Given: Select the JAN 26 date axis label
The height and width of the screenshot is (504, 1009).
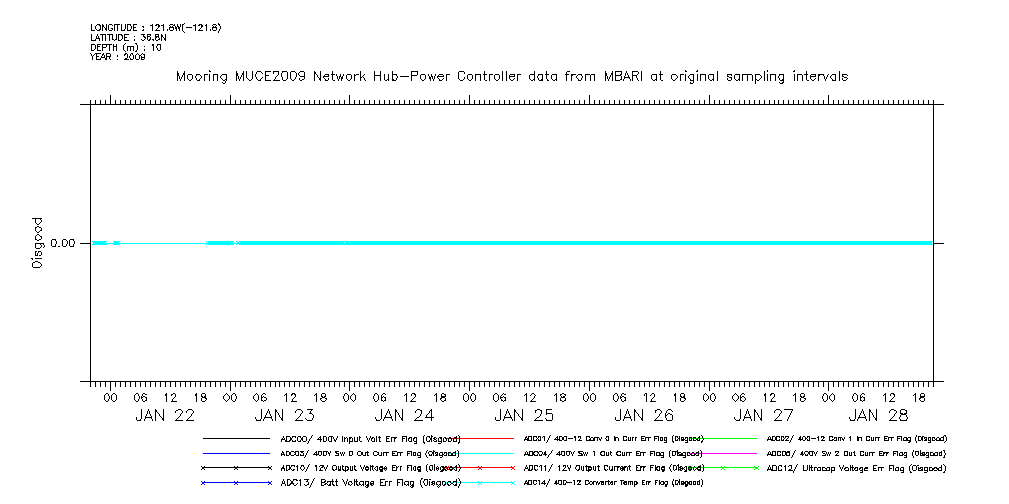Looking at the screenshot, I should [644, 415].
